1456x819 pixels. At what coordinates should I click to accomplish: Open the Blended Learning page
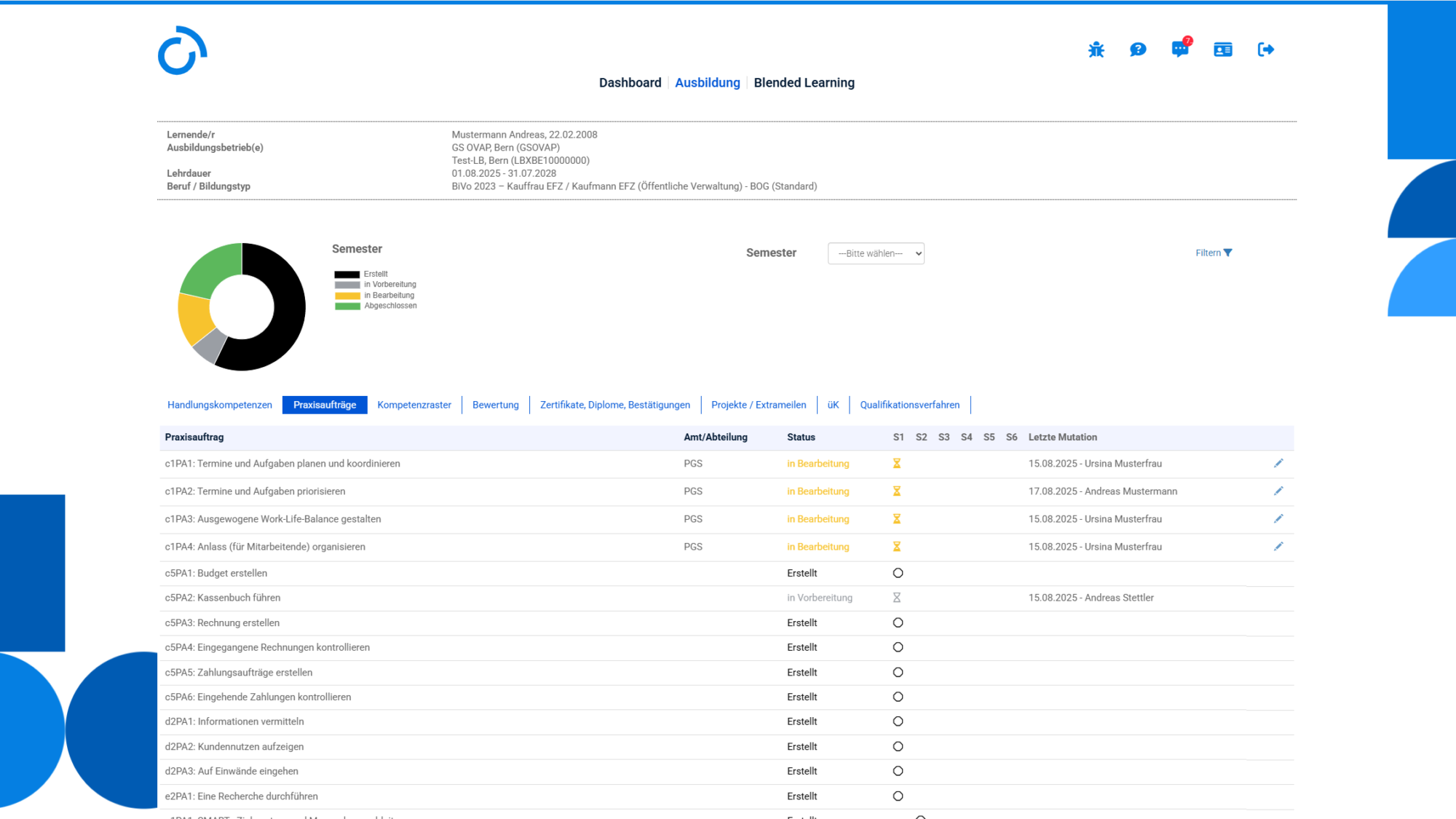point(804,83)
